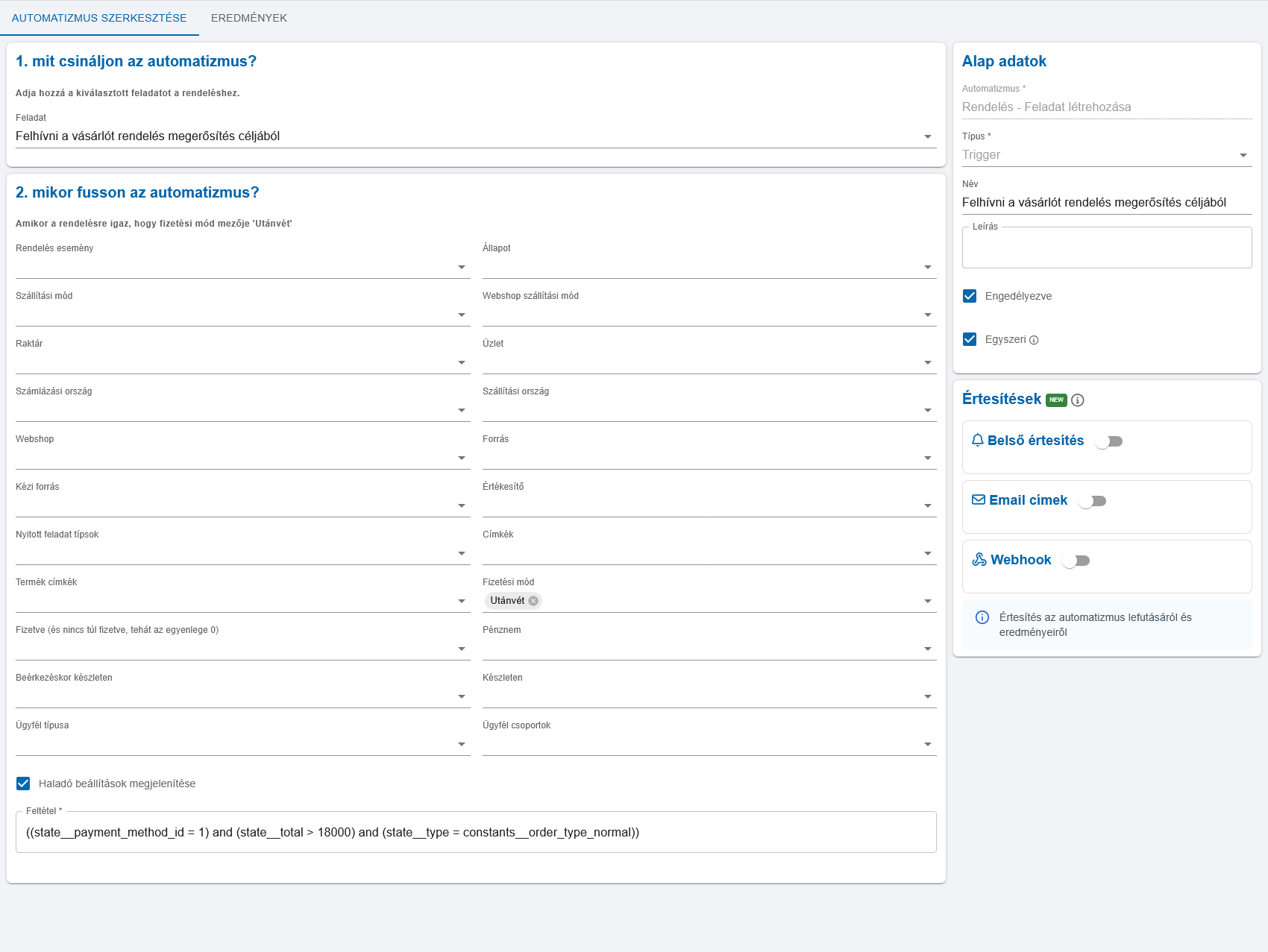Open the Fizetési mód dropdown arrow
The height and width of the screenshot is (952, 1268).
pos(928,601)
